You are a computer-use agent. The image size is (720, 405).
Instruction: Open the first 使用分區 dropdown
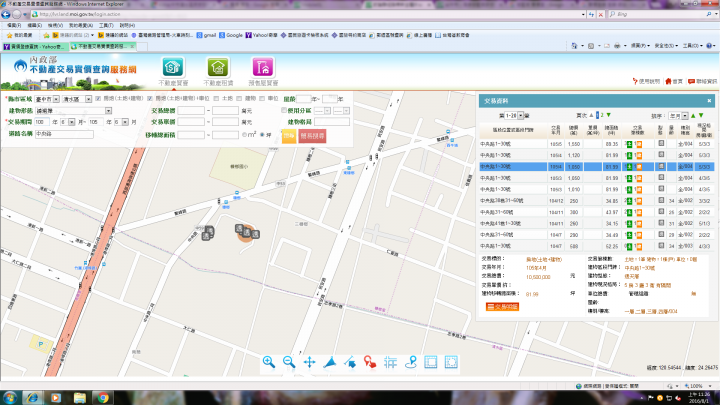(x=322, y=111)
